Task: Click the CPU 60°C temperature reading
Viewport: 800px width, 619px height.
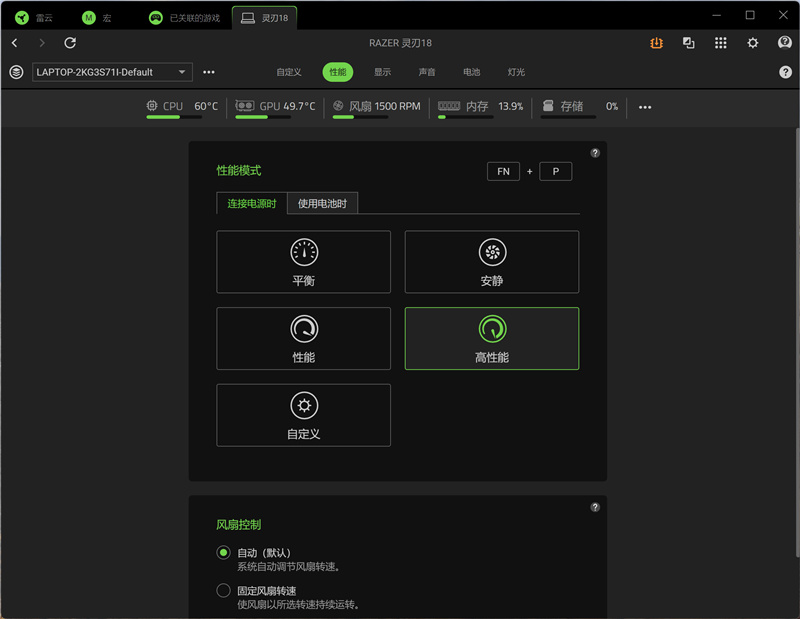Action: pyautogui.click(x=206, y=106)
